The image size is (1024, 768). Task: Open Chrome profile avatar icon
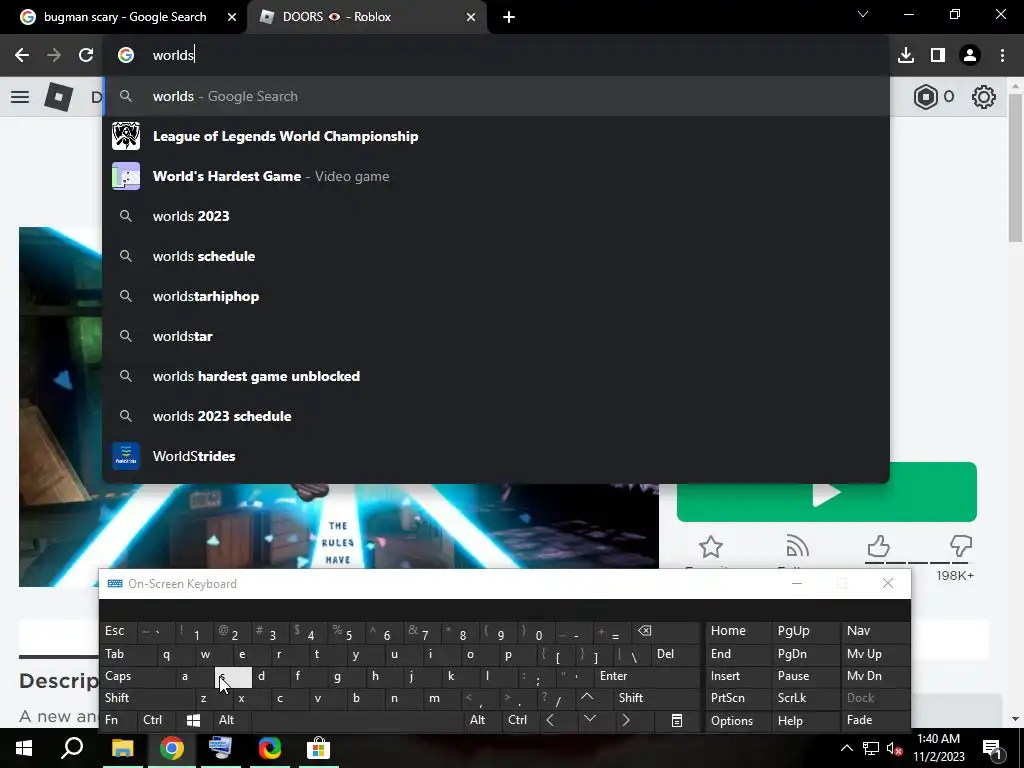[970, 55]
